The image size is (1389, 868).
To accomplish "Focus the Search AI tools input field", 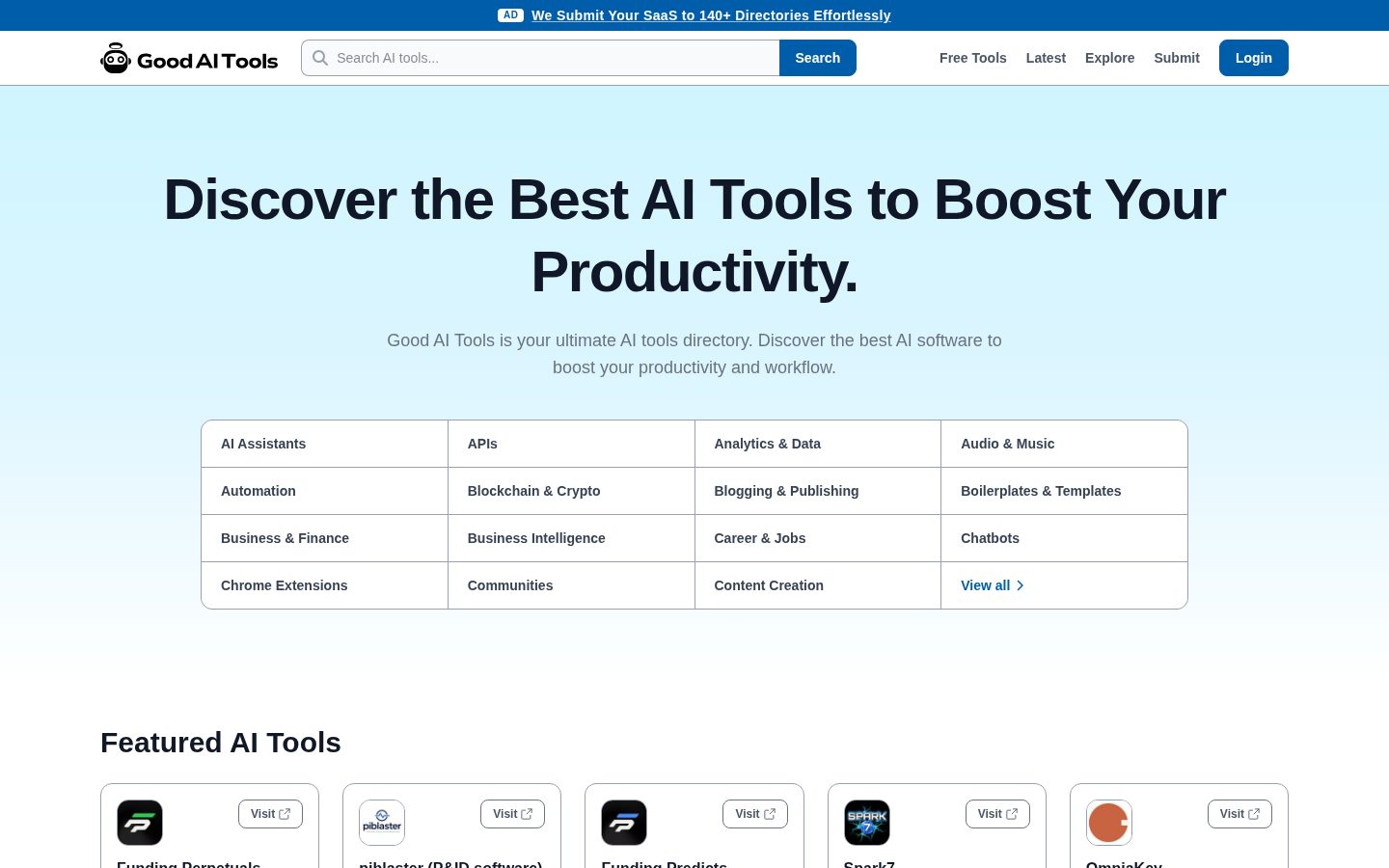I will pyautogui.click(x=540, y=58).
